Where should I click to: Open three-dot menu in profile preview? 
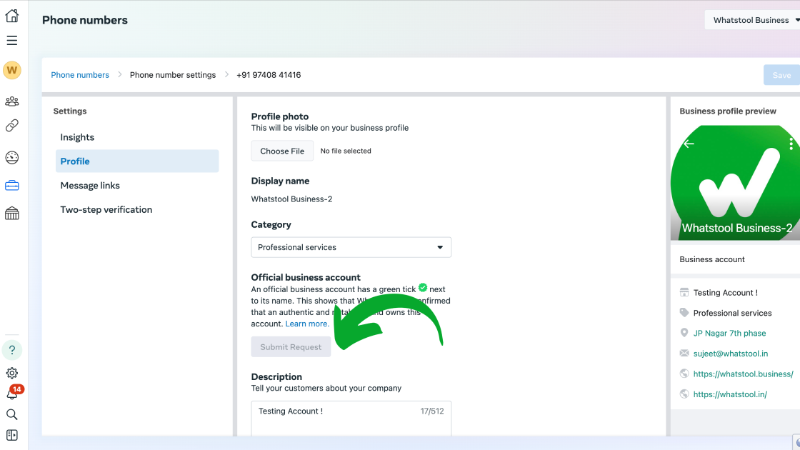coord(791,144)
